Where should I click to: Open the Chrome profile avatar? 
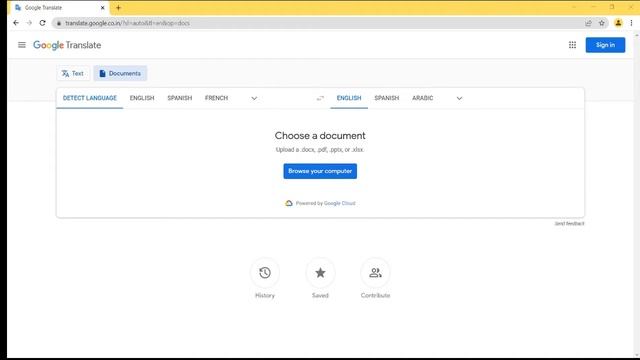618,23
